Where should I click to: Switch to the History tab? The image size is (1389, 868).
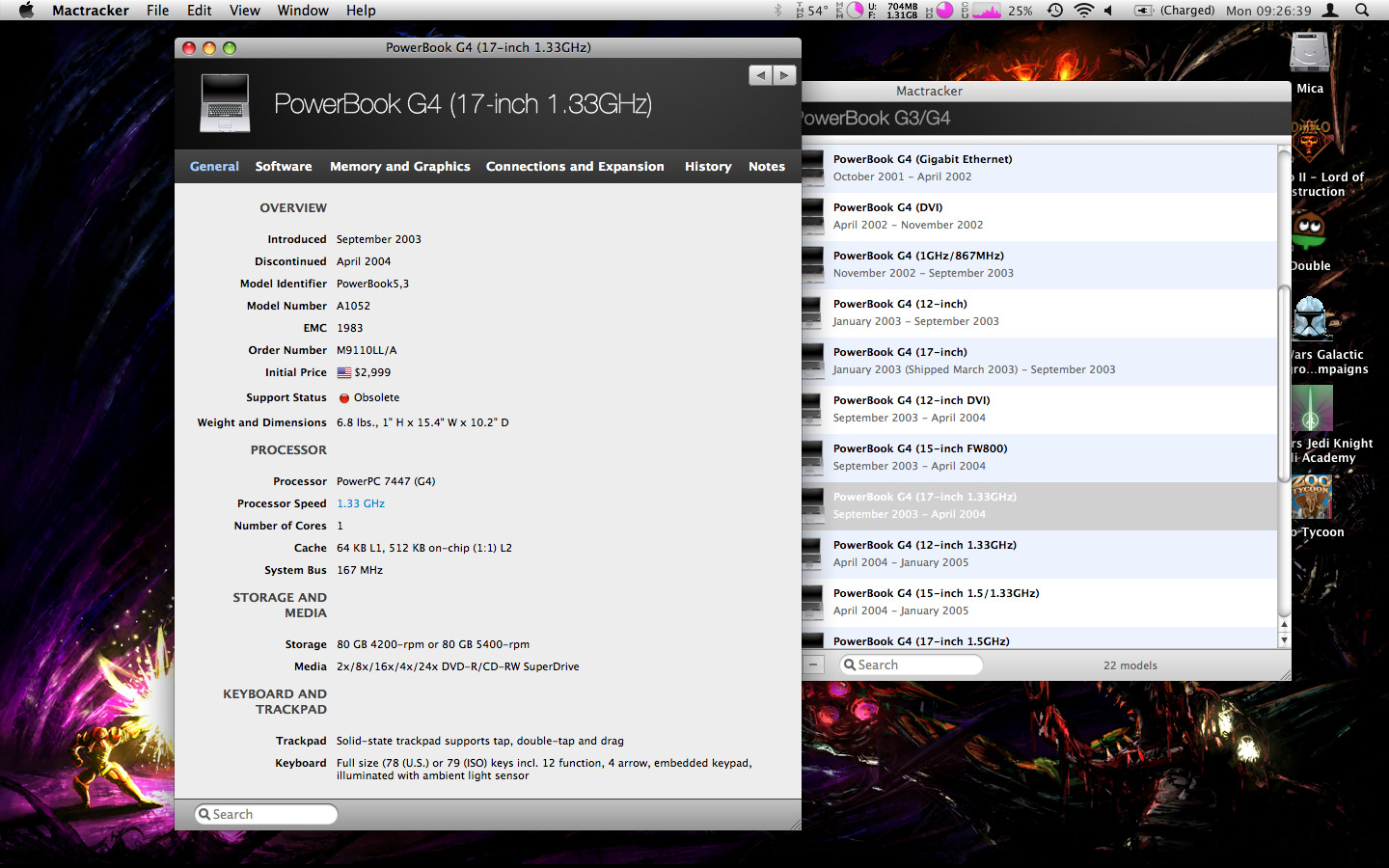[708, 166]
